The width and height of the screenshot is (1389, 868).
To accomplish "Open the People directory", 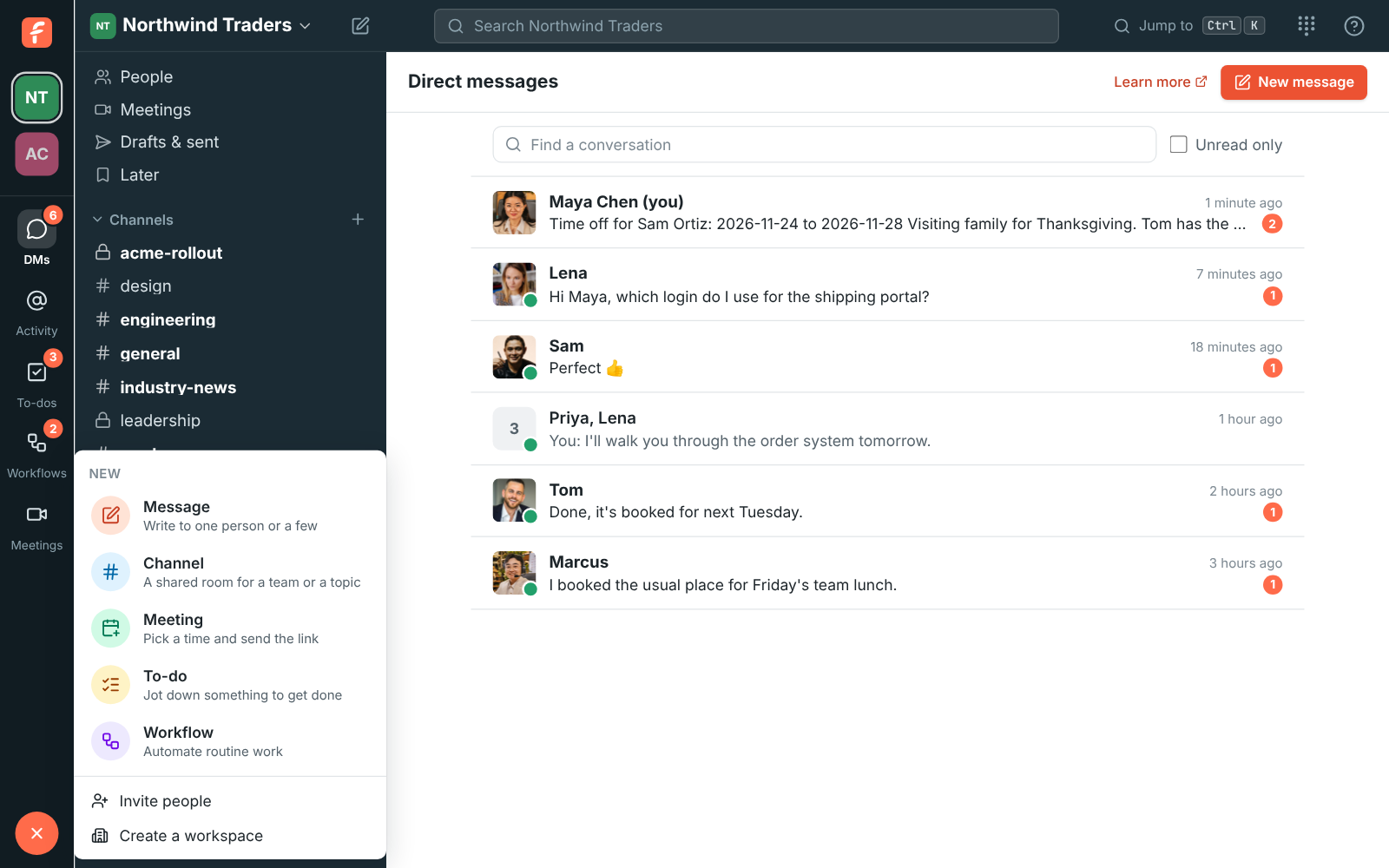I will [230, 77].
